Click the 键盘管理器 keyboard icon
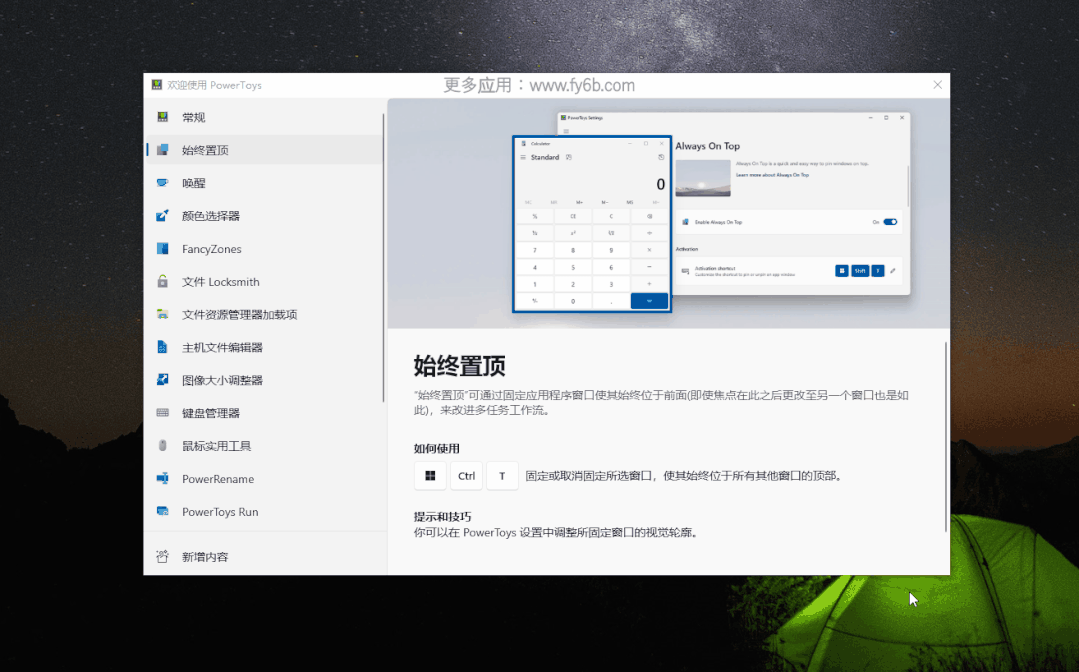This screenshot has height=672, width=1079. click(x=162, y=413)
